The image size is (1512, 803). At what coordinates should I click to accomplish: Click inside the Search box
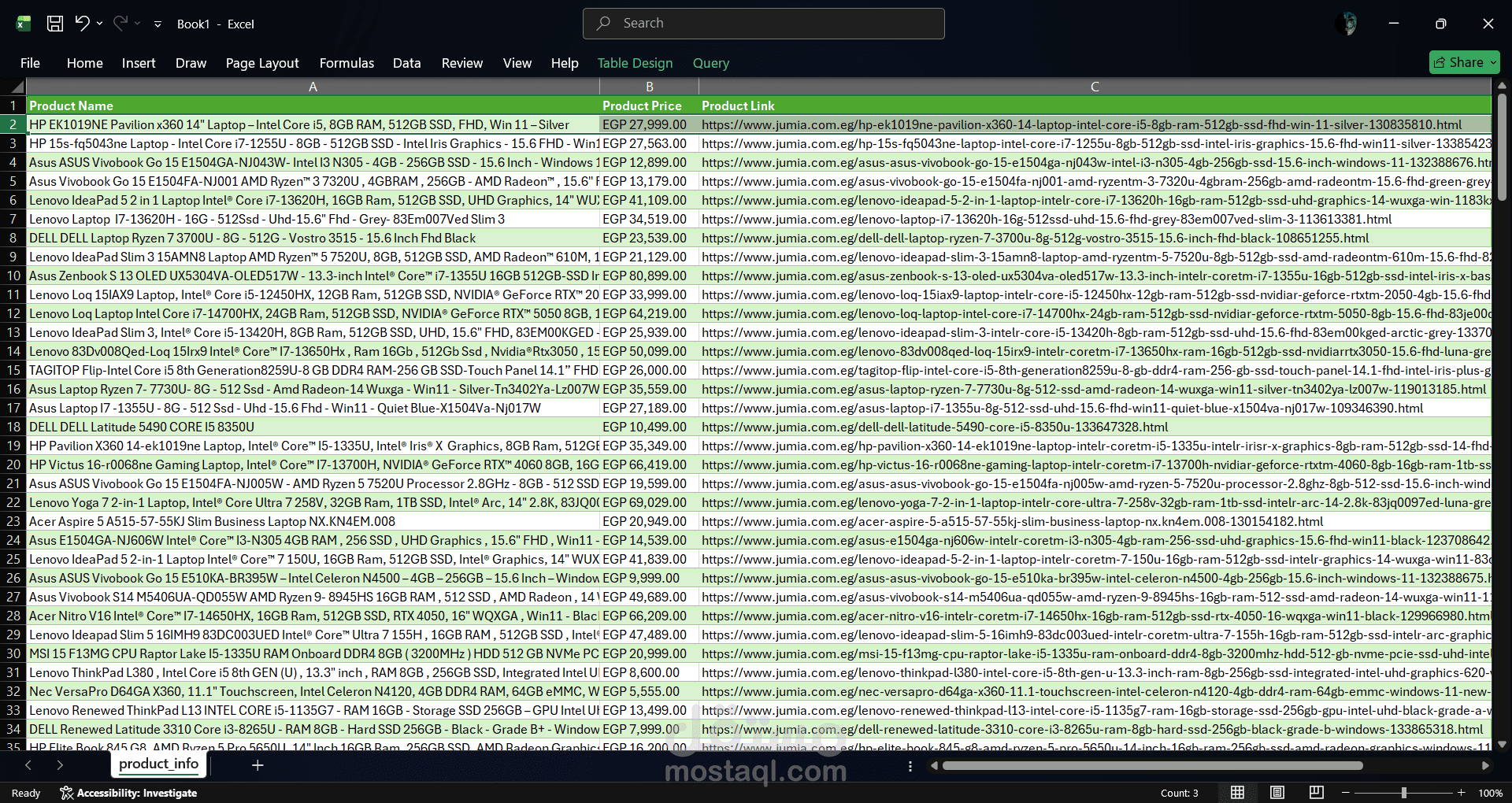click(763, 24)
